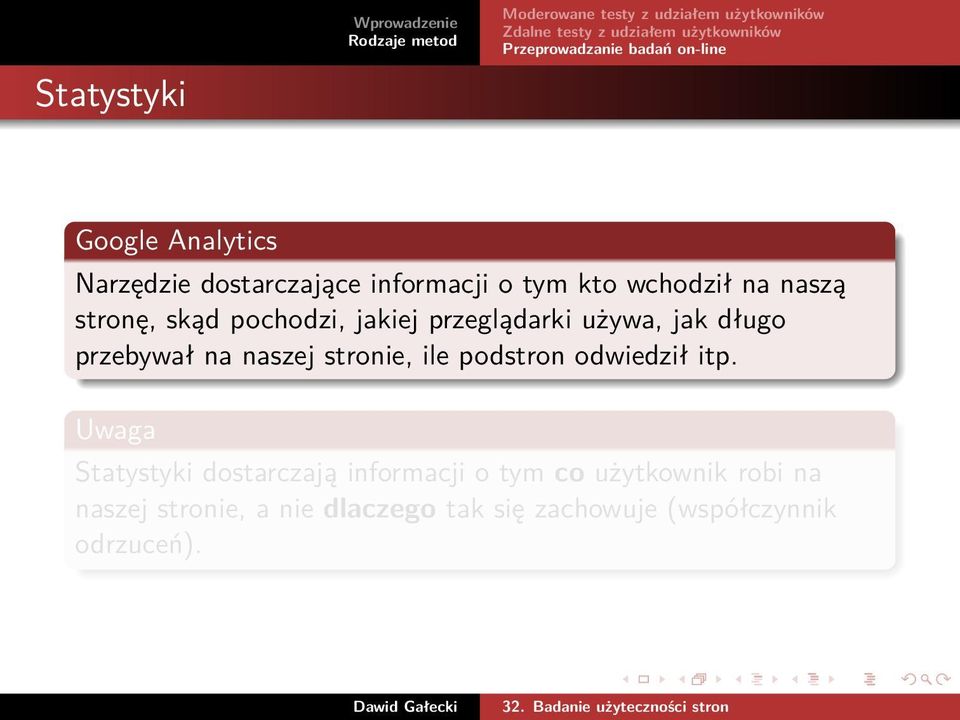Jump to Zdalne testy z udziałem użytkowników
The height and width of the screenshot is (720, 960).
click(x=642, y=32)
